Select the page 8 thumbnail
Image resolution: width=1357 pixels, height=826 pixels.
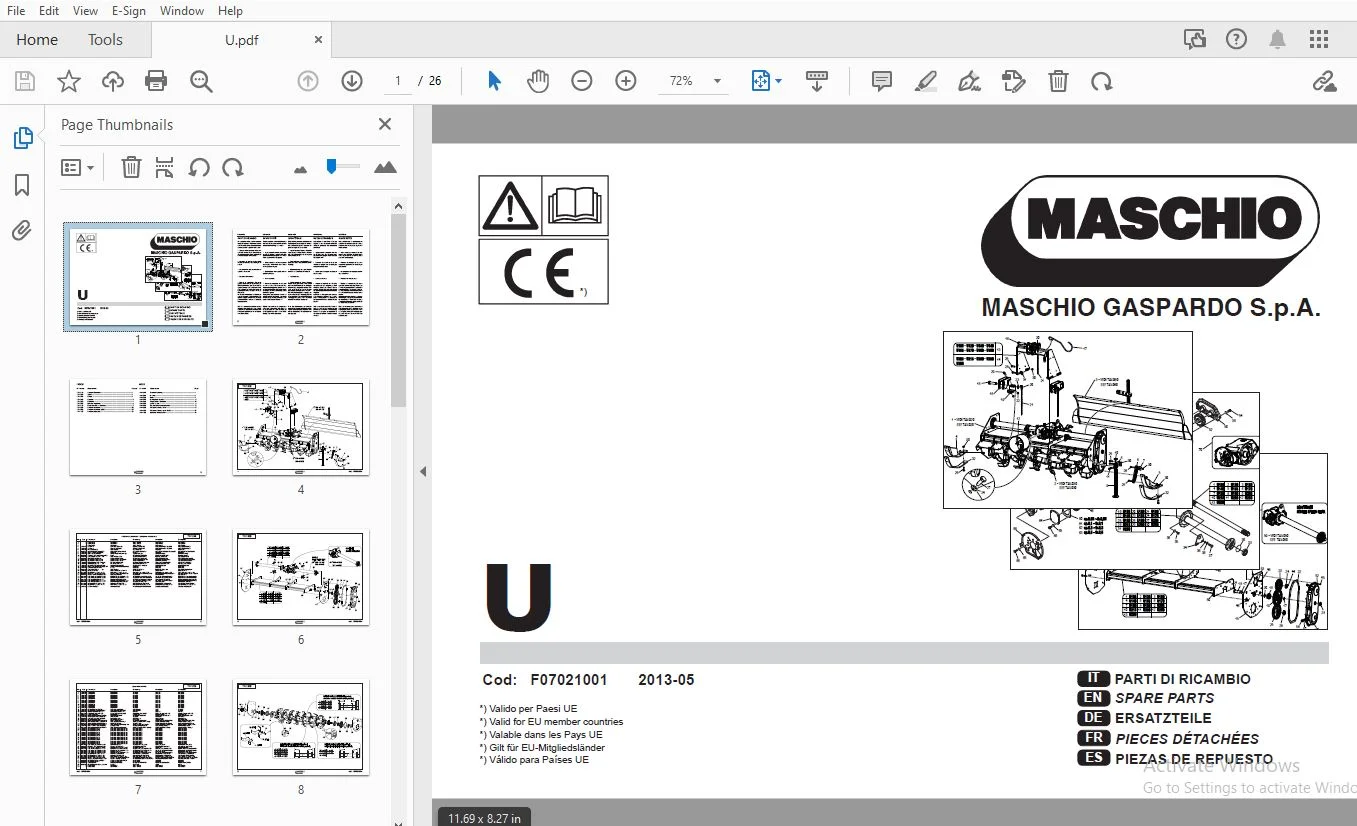click(x=301, y=727)
